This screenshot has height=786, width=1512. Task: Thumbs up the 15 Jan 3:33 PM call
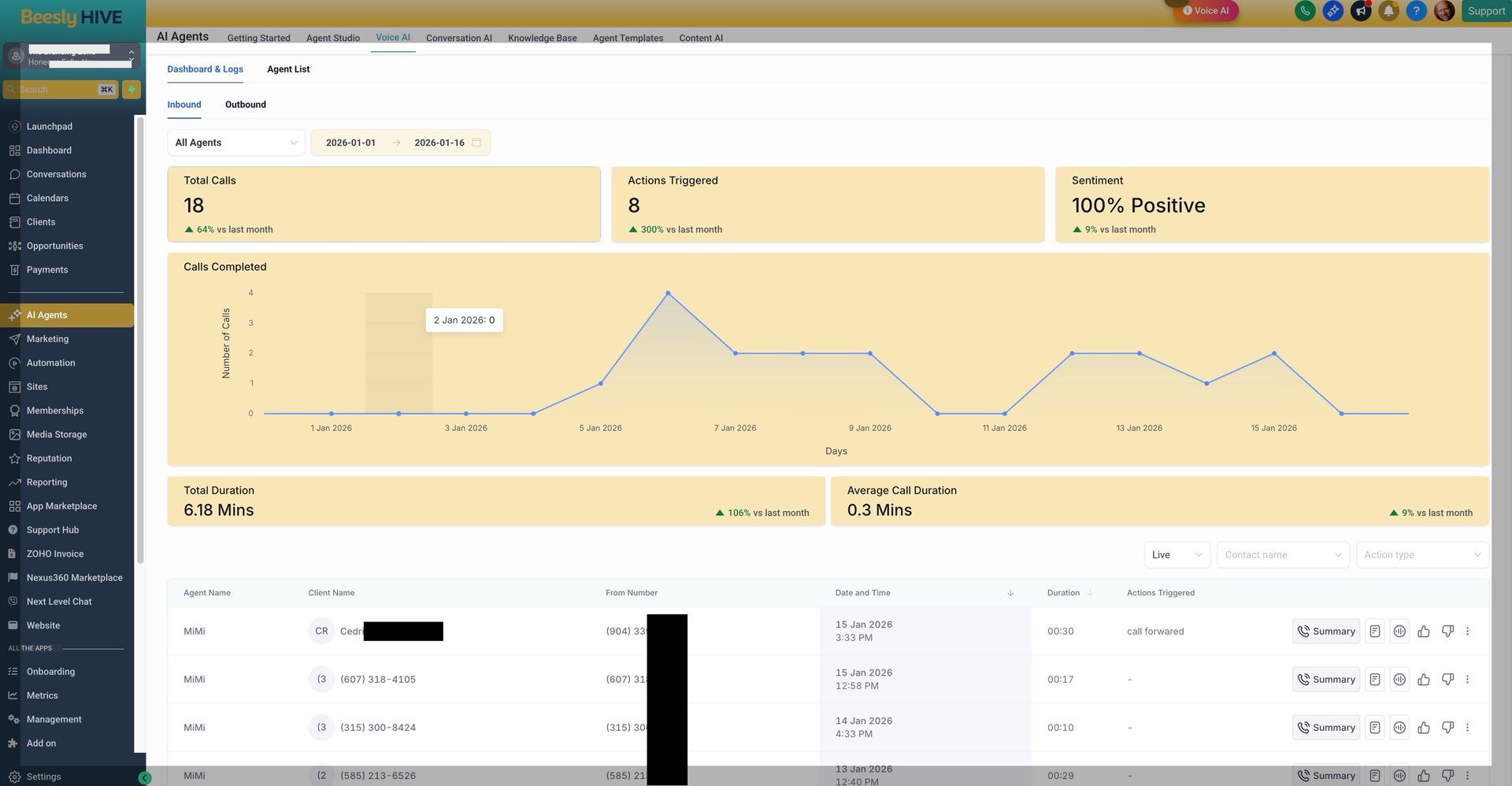(1424, 632)
